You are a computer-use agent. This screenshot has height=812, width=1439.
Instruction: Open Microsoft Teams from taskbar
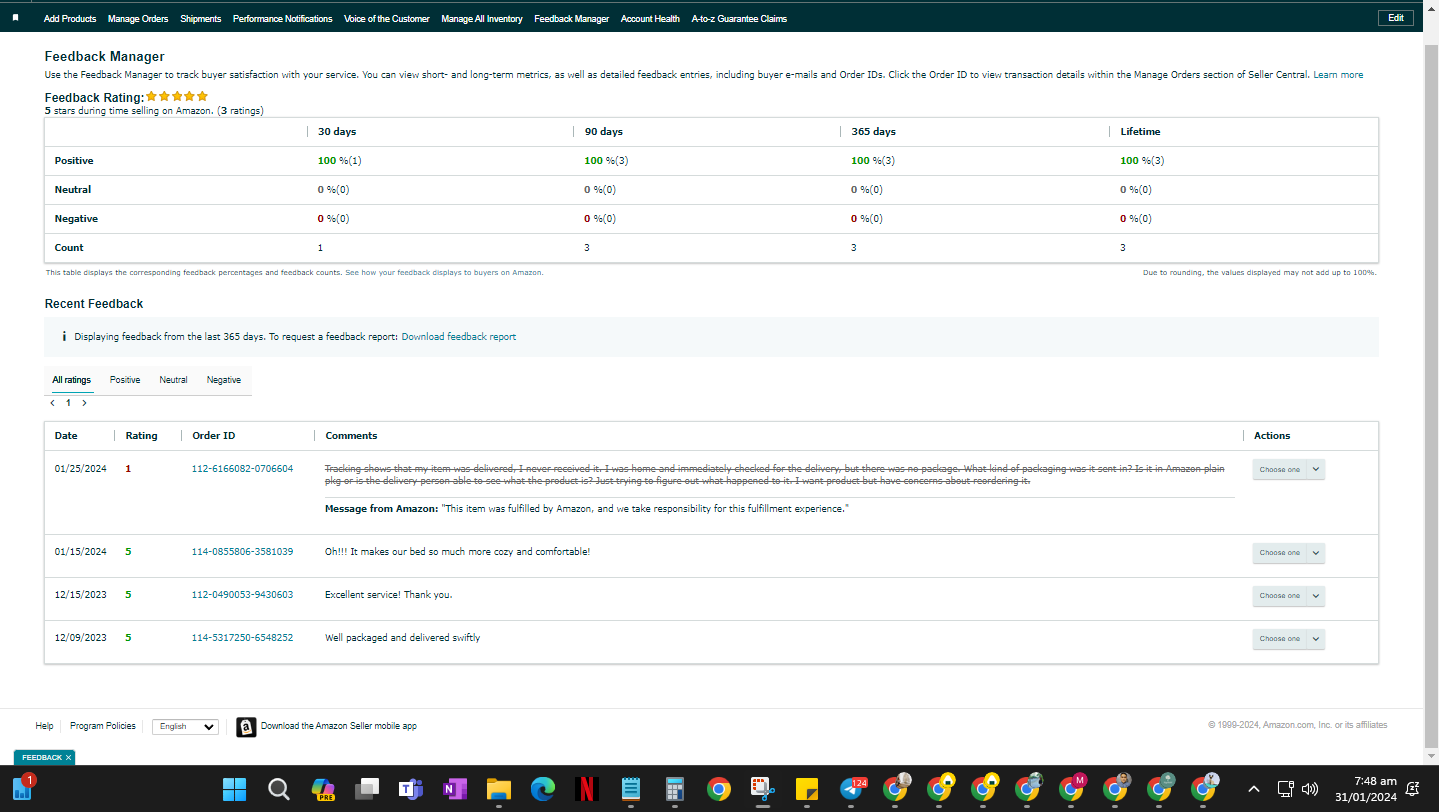coord(411,789)
